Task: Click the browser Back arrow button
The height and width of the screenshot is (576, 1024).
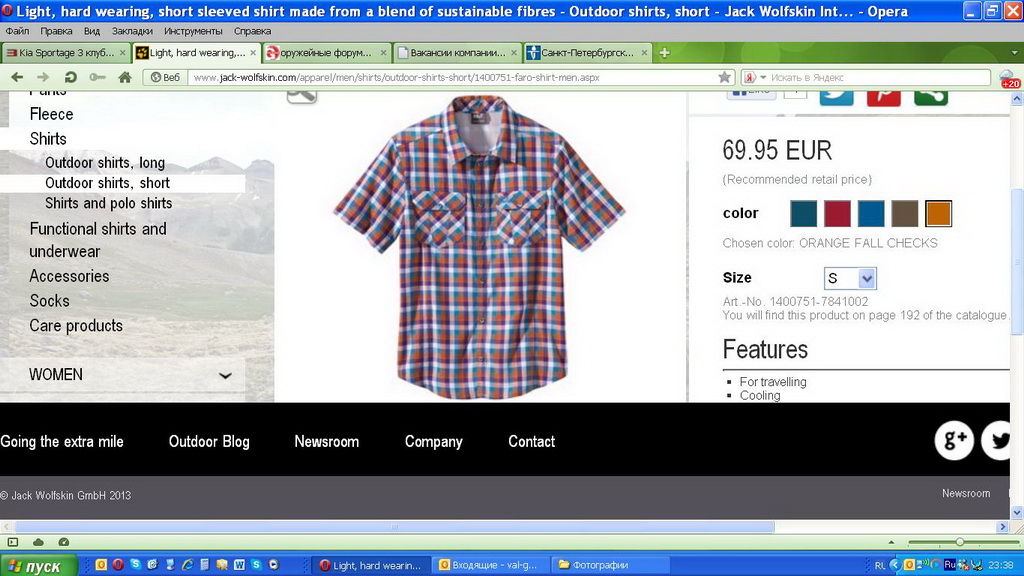Action: click(17, 77)
